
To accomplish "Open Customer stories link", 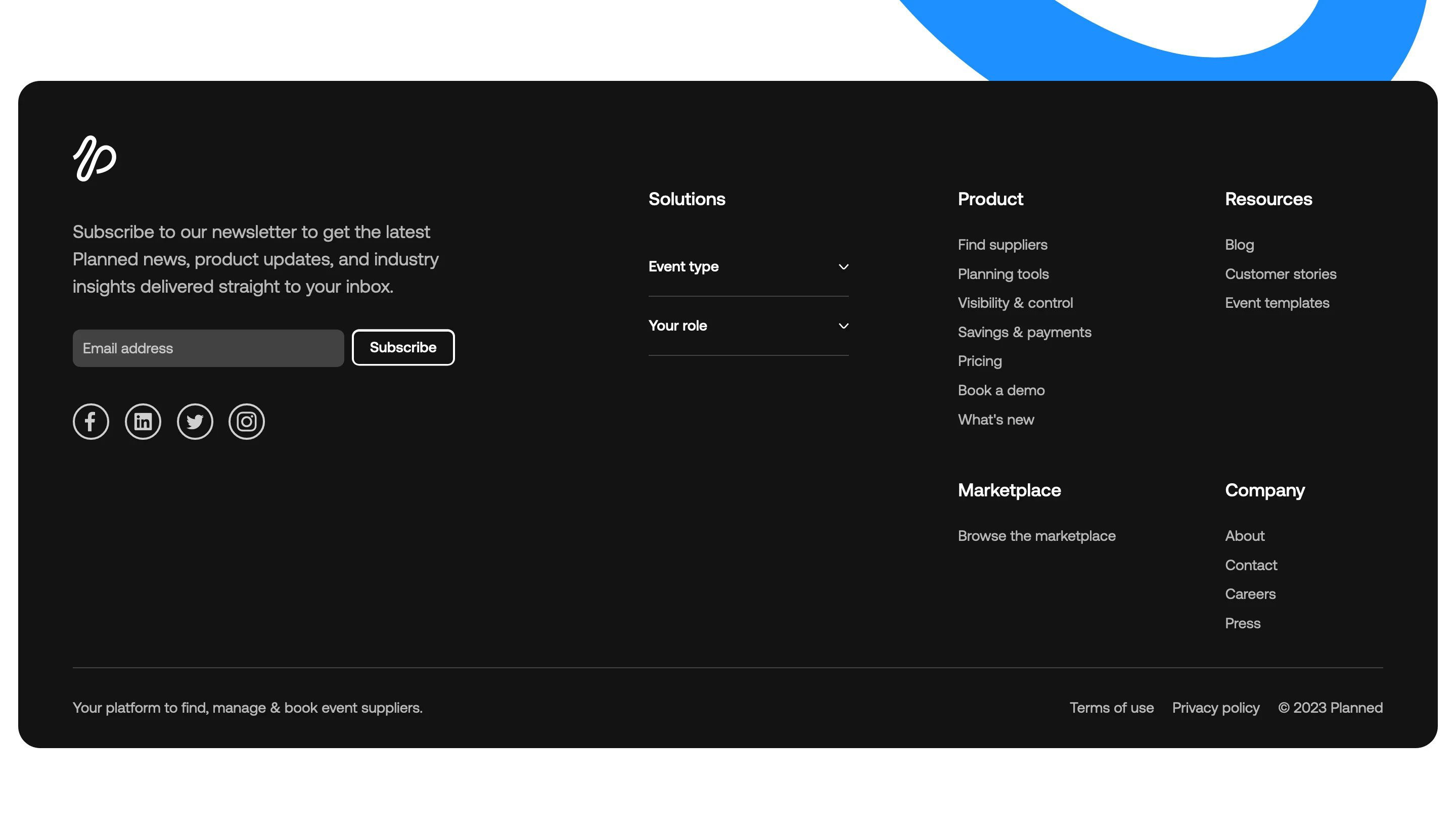I will pyautogui.click(x=1280, y=274).
